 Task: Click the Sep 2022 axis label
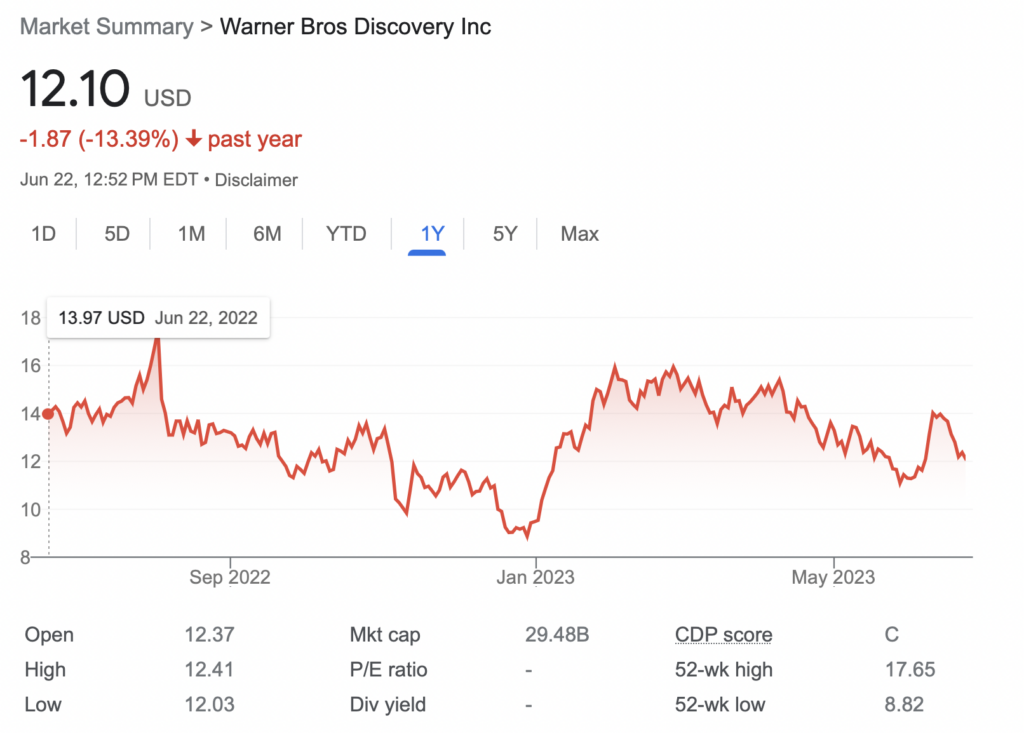pos(229,577)
